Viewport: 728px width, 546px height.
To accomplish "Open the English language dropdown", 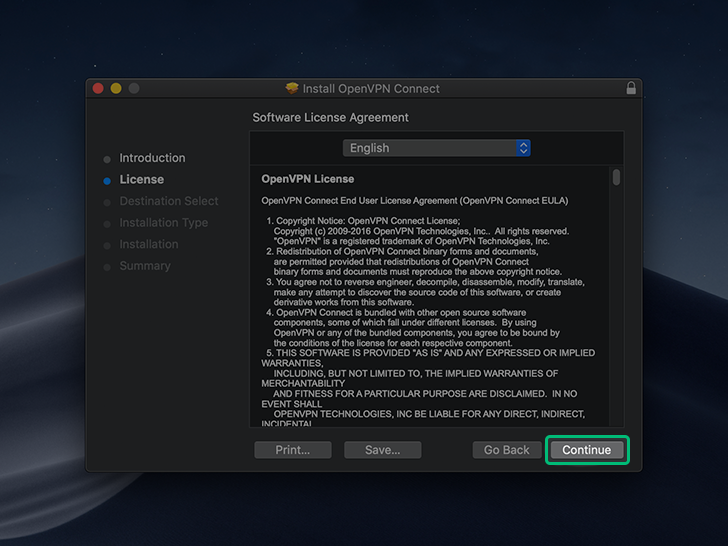I will pyautogui.click(x=436, y=148).
